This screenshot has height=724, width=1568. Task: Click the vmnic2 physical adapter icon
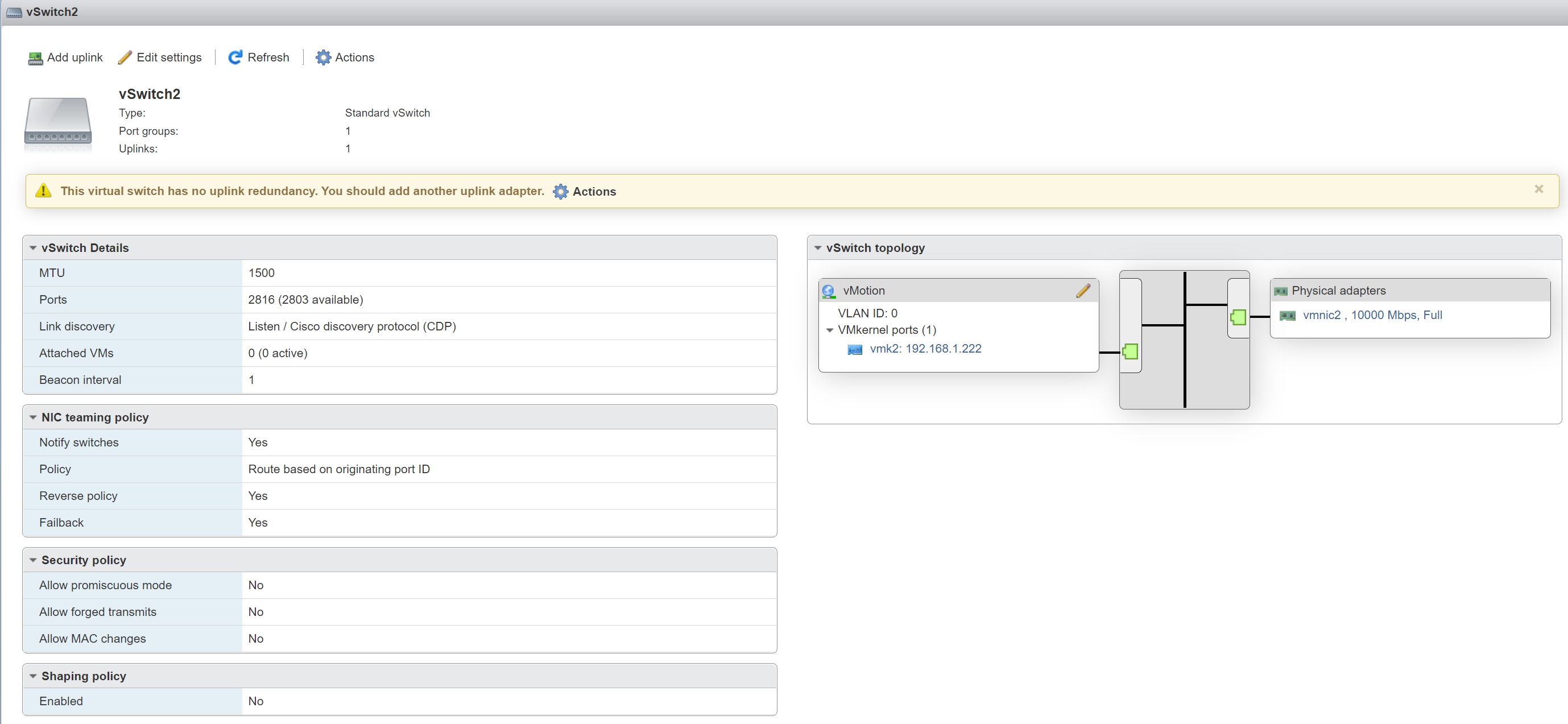tap(1287, 316)
